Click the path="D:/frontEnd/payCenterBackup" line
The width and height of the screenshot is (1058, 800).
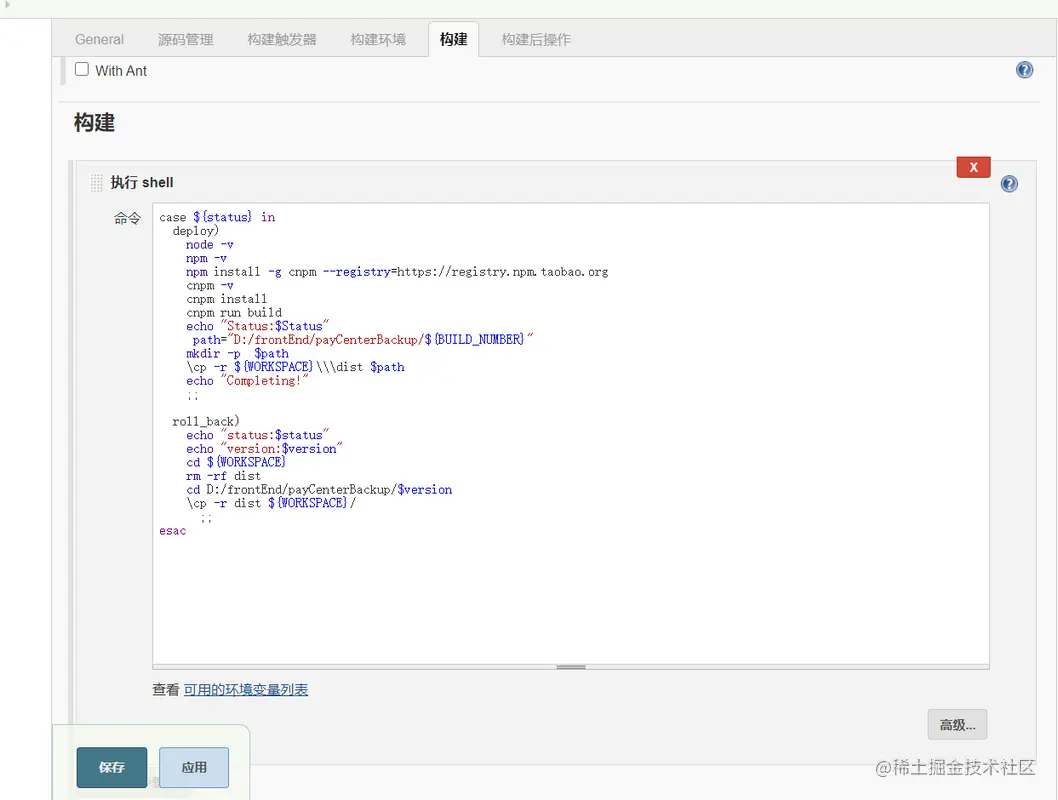(363, 339)
